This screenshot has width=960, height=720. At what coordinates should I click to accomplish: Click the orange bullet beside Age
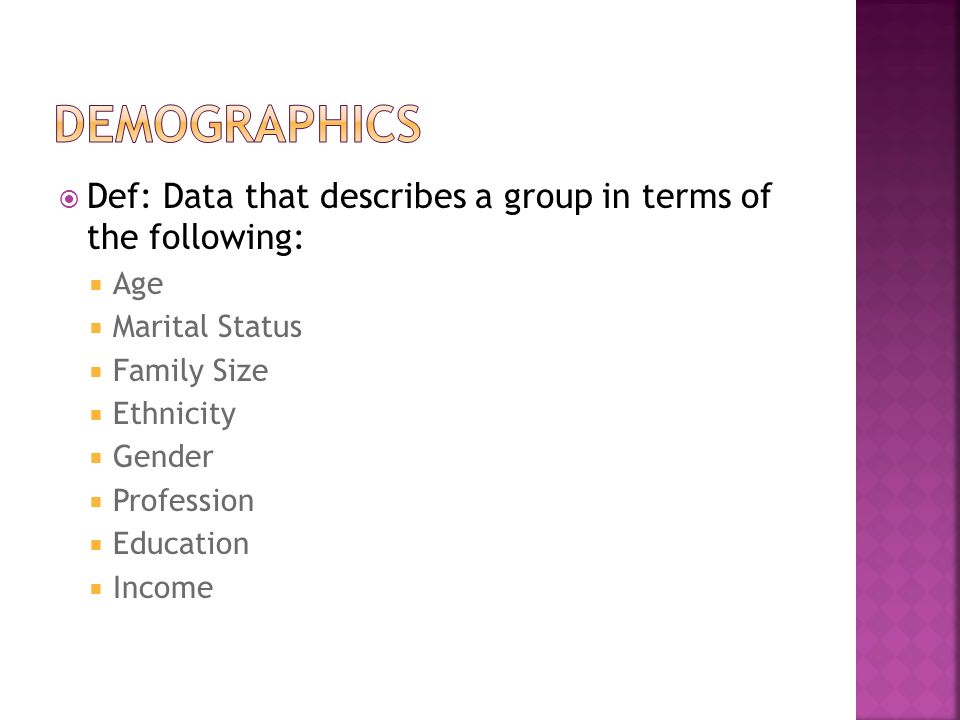coord(96,285)
